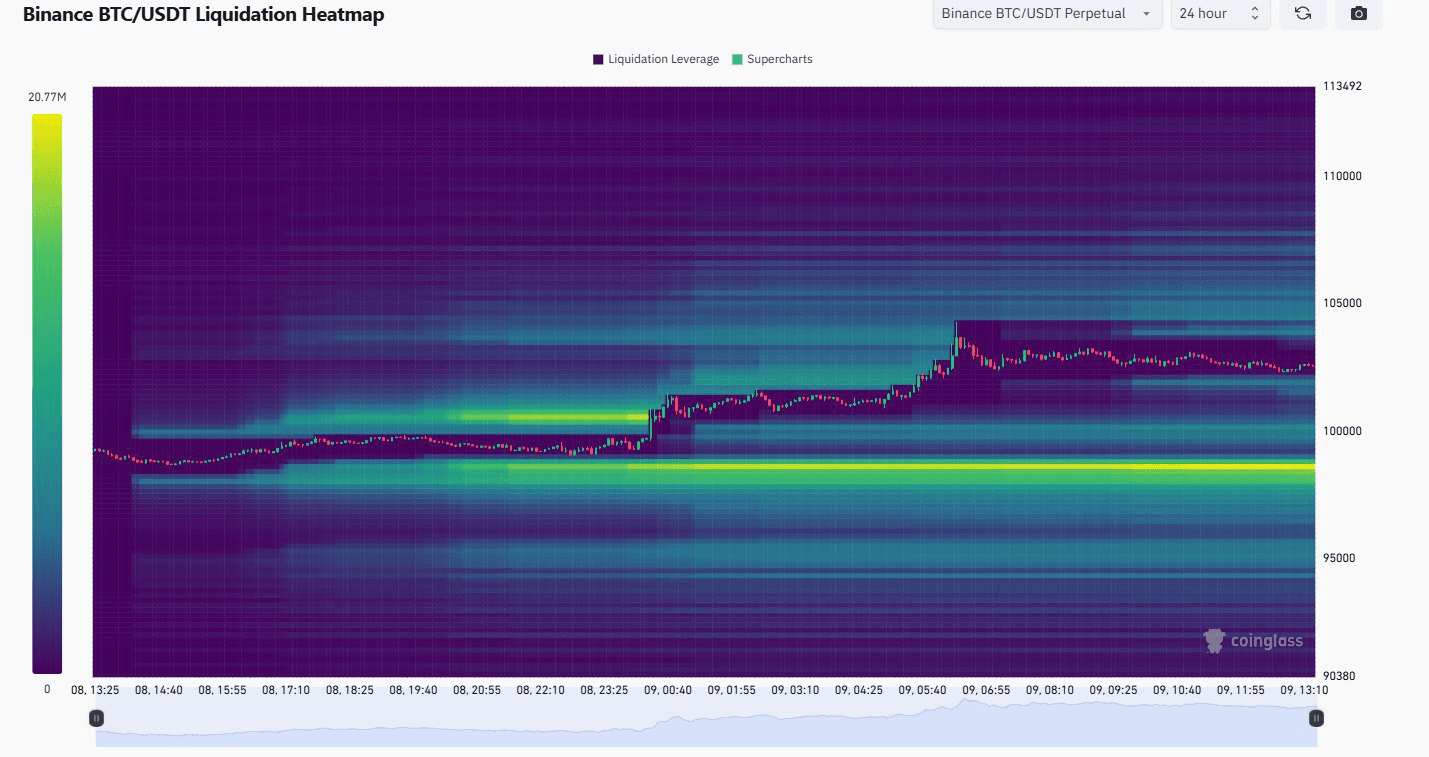Screen dimensions: 1429x757
Task: Toggle the Liquidation Leverage legend item
Action: click(x=656, y=59)
